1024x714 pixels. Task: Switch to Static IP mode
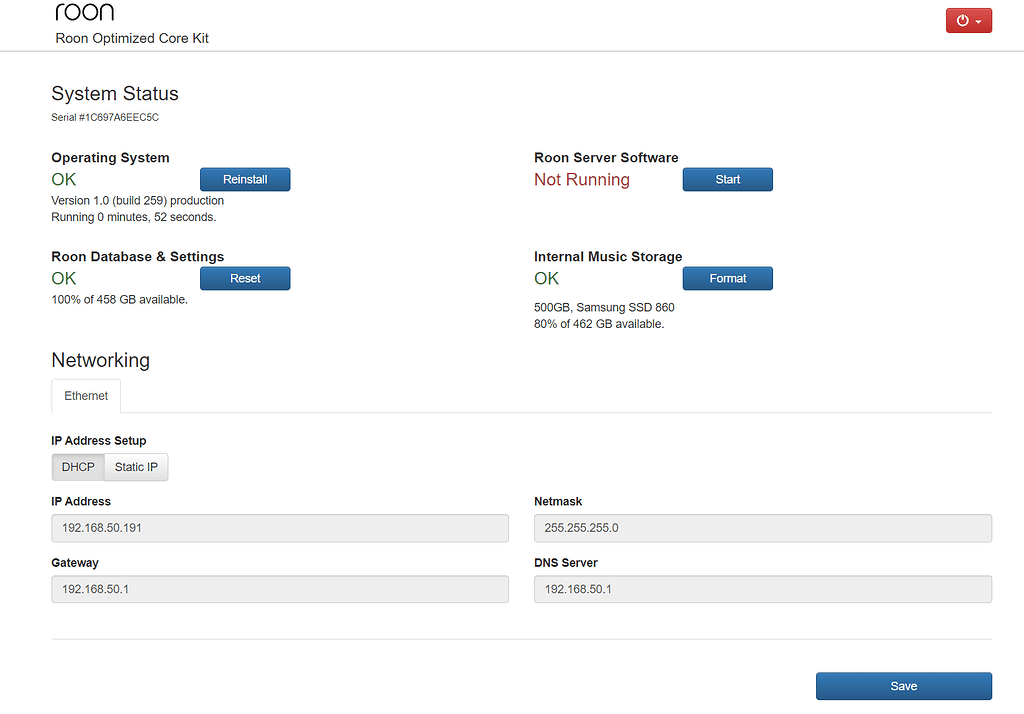[x=135, y=467]
